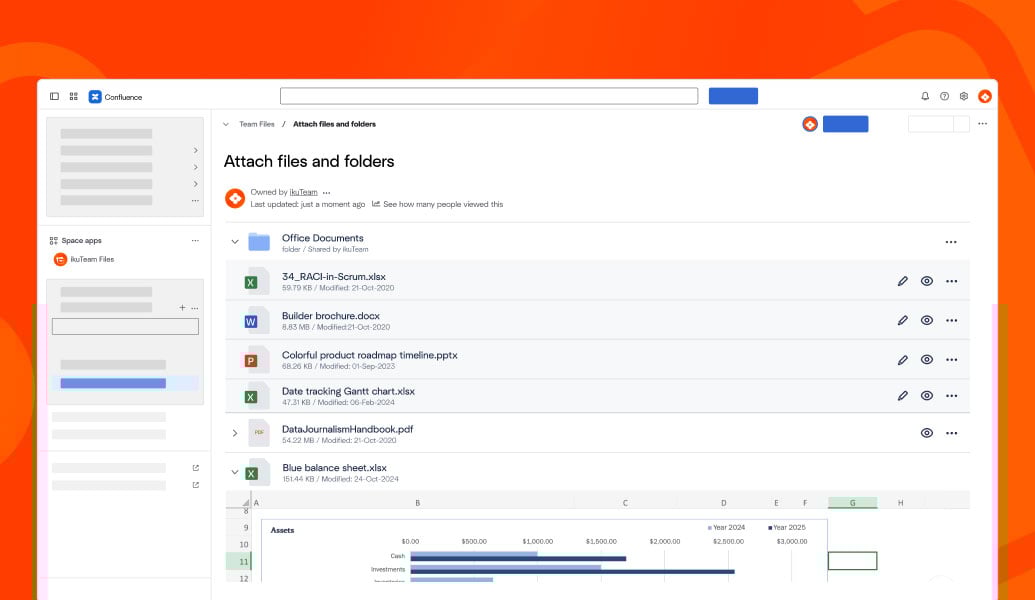Image resolution: width=1035 pixels, height=600 pixels.
Task: Open Space apps more options menu
Action: (x=195, y=240)
